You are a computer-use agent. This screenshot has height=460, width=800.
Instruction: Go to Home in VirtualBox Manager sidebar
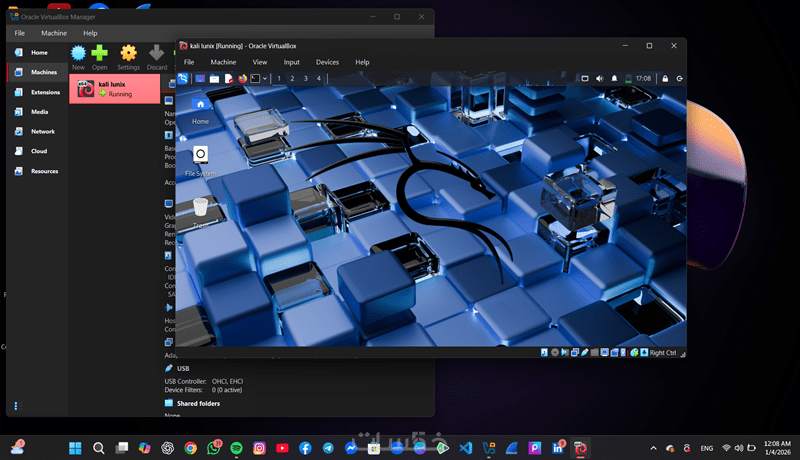coord(38,53)
